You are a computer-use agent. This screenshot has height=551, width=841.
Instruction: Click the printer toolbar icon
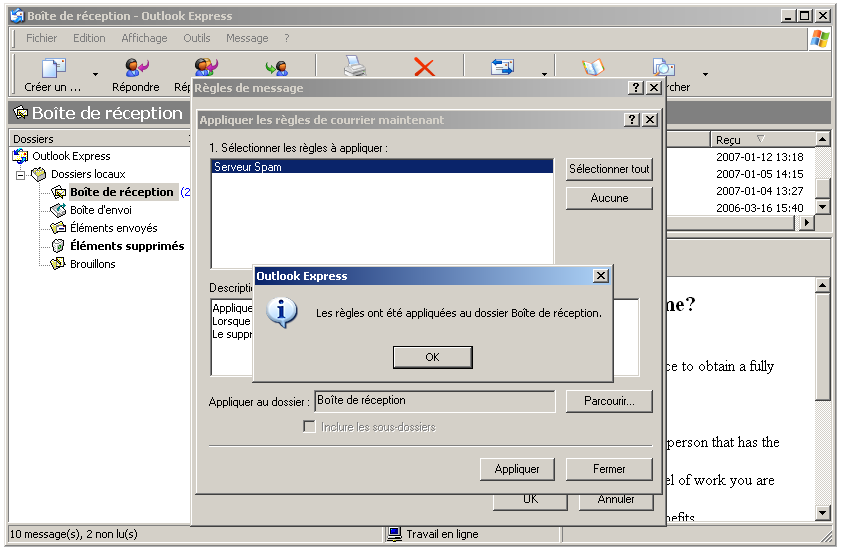[355, 67]
